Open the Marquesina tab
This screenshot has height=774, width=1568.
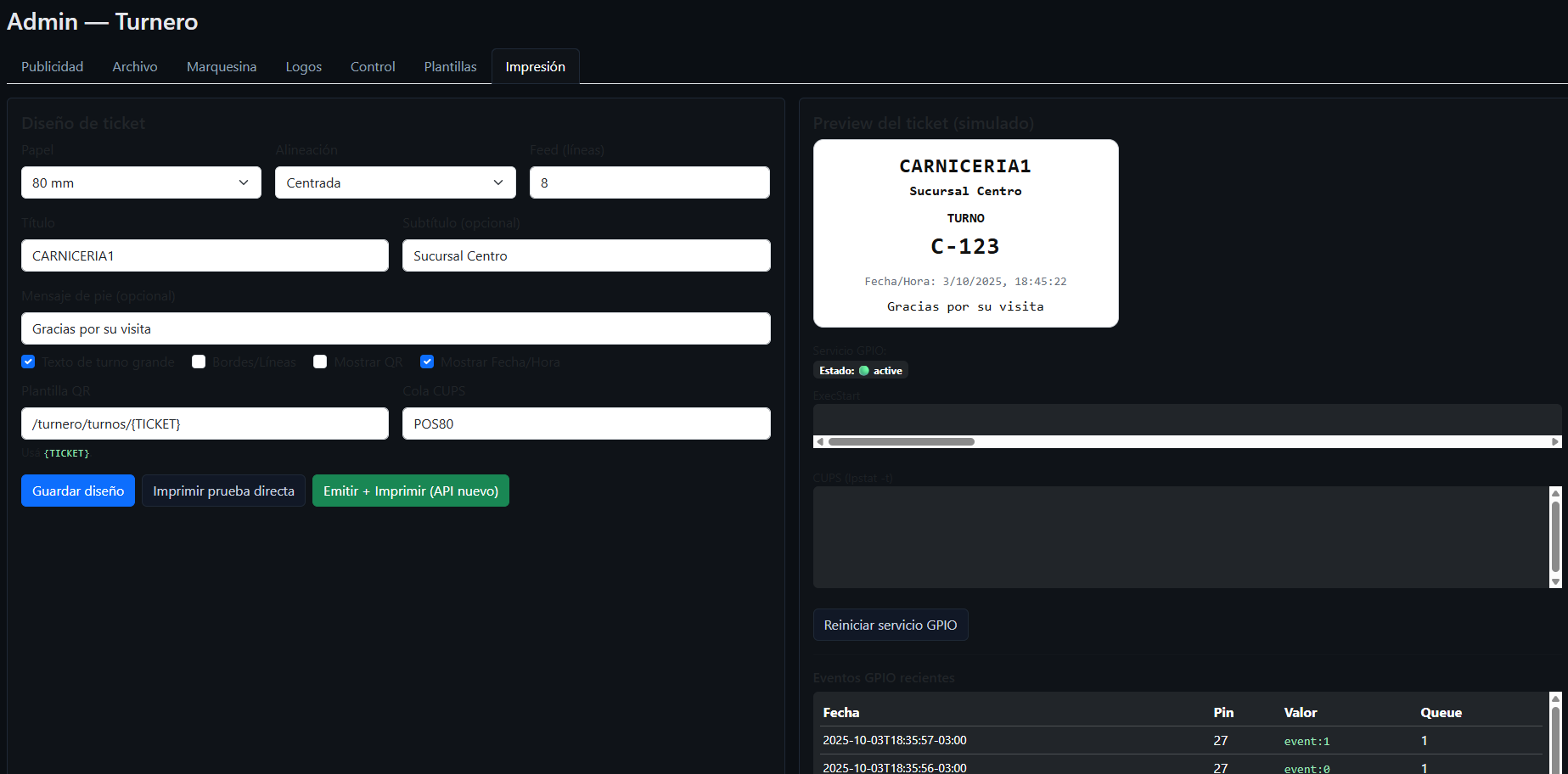(x=222, y=67)
